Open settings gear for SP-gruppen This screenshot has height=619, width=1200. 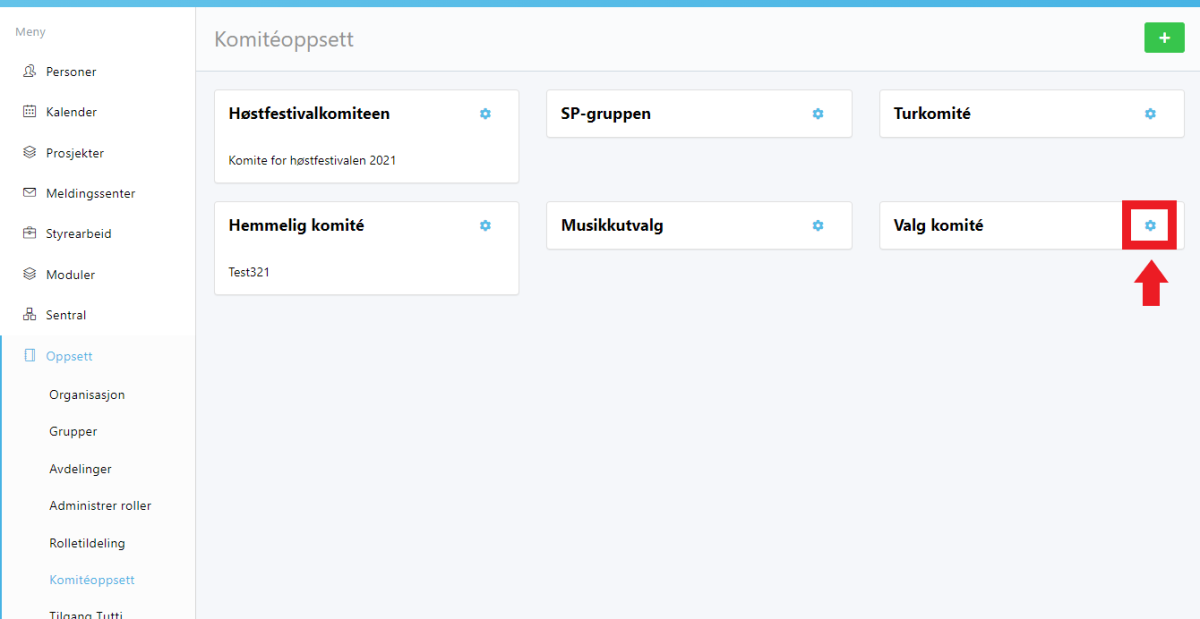(817, 114)
